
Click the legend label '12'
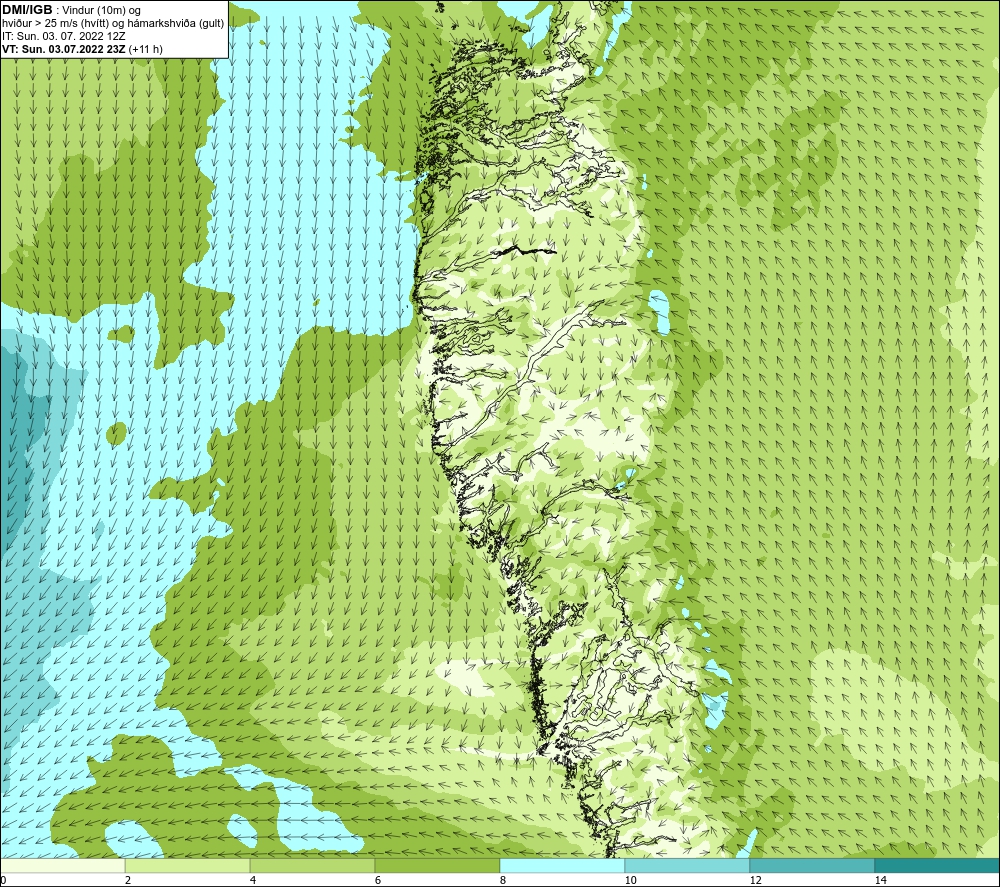point(755,881)
